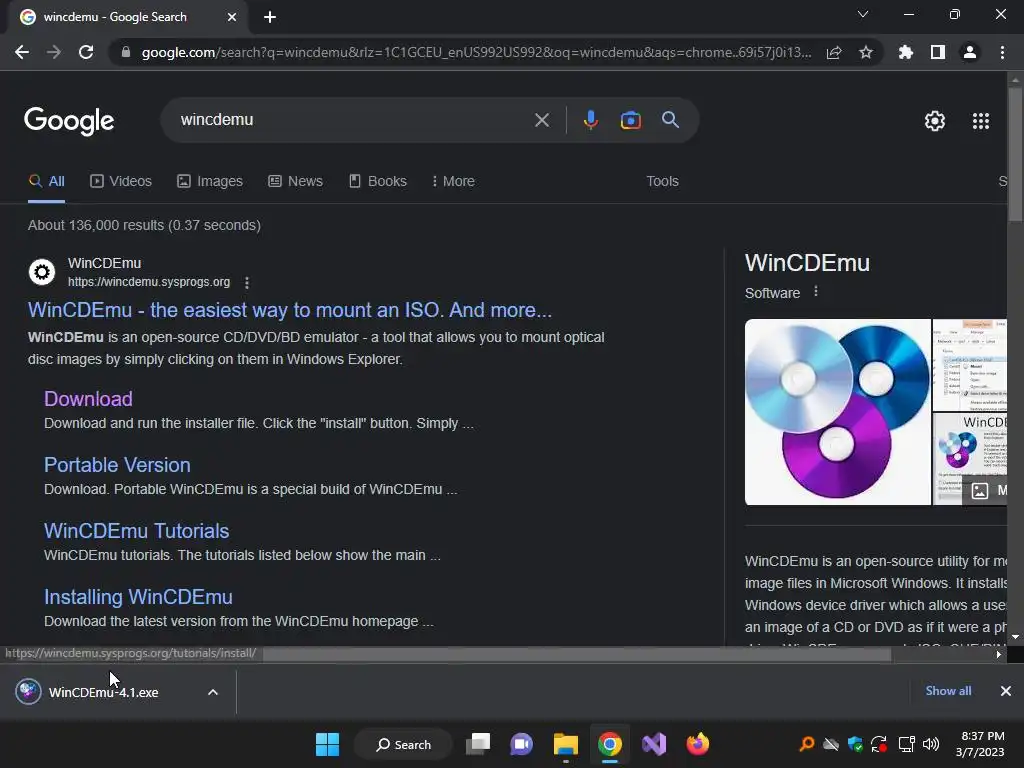Toggle the Chrome side panel

(x=938, y=52)
